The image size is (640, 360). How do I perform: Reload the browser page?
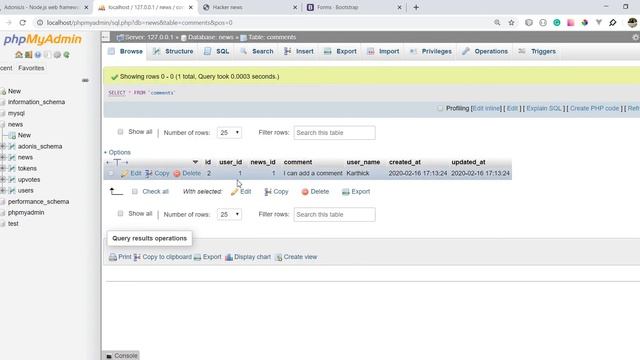[23, 23]
